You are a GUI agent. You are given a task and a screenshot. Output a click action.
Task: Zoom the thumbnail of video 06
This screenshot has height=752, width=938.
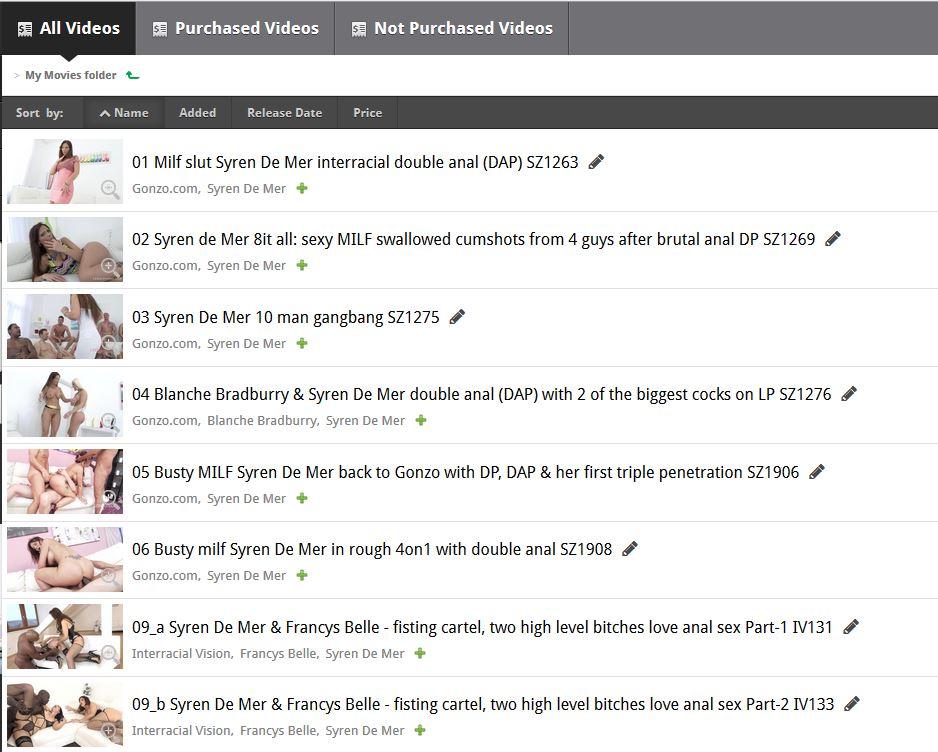[x=110, y=576]
